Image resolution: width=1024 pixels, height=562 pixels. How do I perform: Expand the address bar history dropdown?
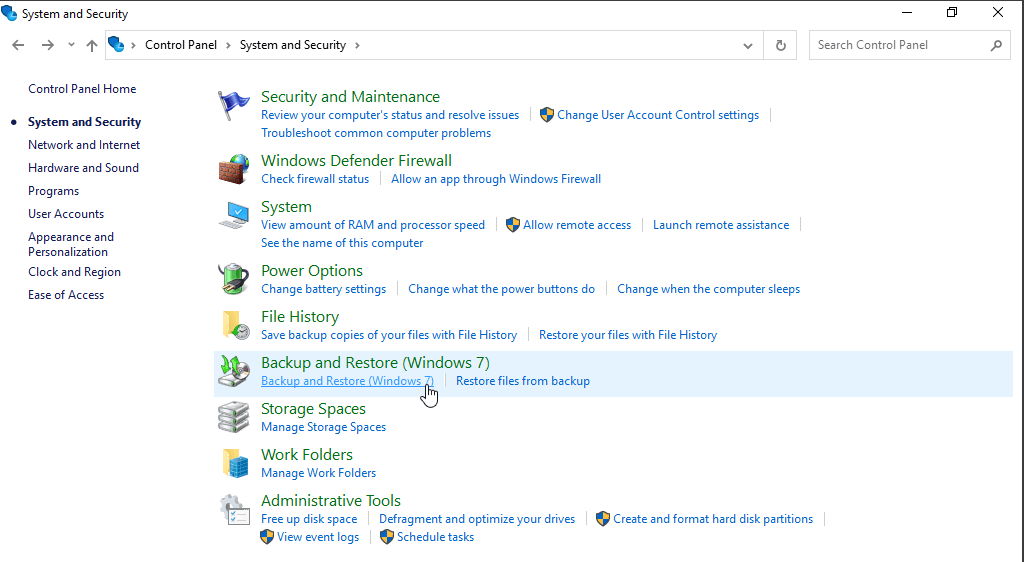pos(748,45)
